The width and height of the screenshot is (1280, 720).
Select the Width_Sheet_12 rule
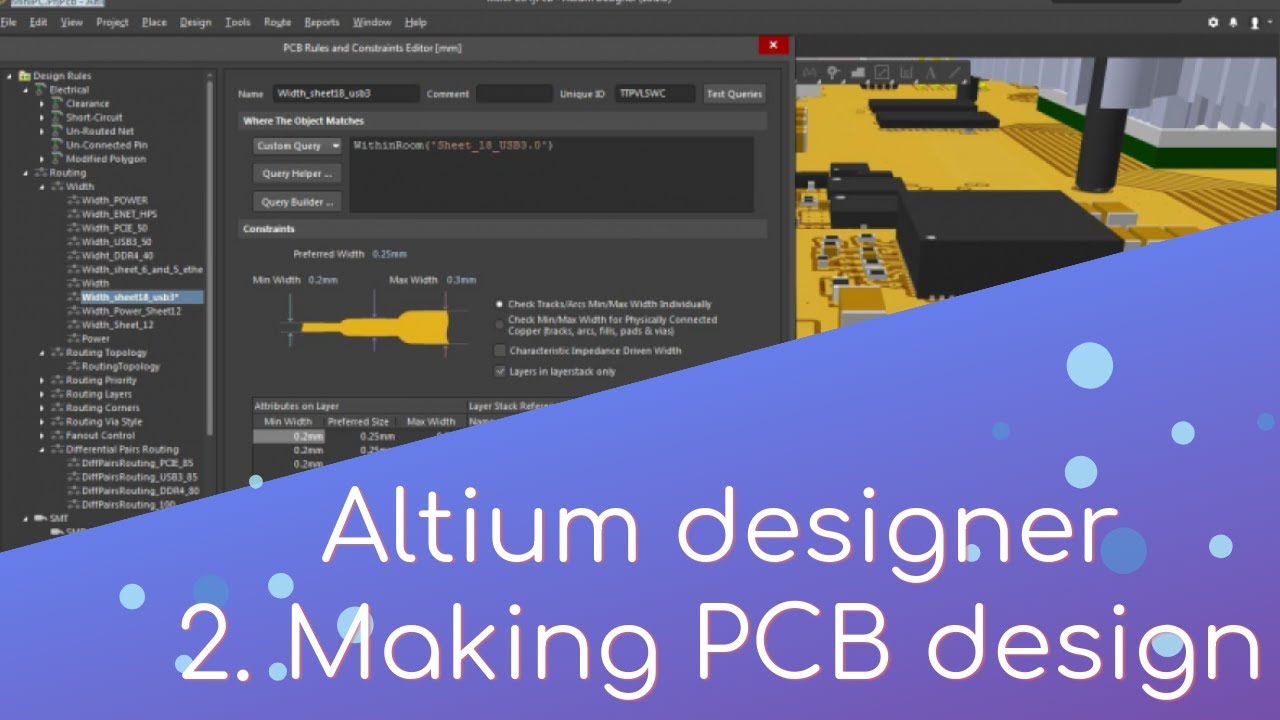pos(117,326)
